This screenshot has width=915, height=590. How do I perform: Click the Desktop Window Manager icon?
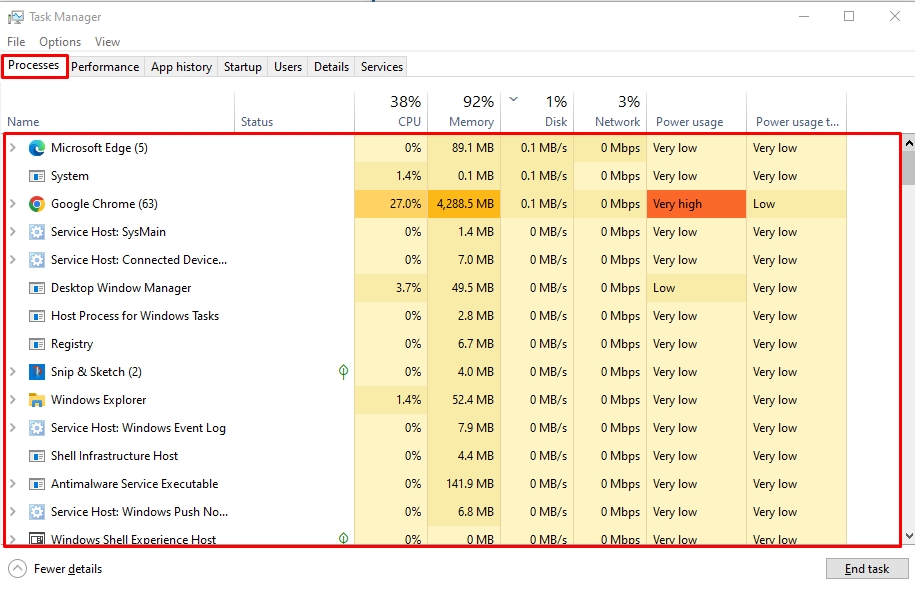pyautogui.click(x=37, y=288)
